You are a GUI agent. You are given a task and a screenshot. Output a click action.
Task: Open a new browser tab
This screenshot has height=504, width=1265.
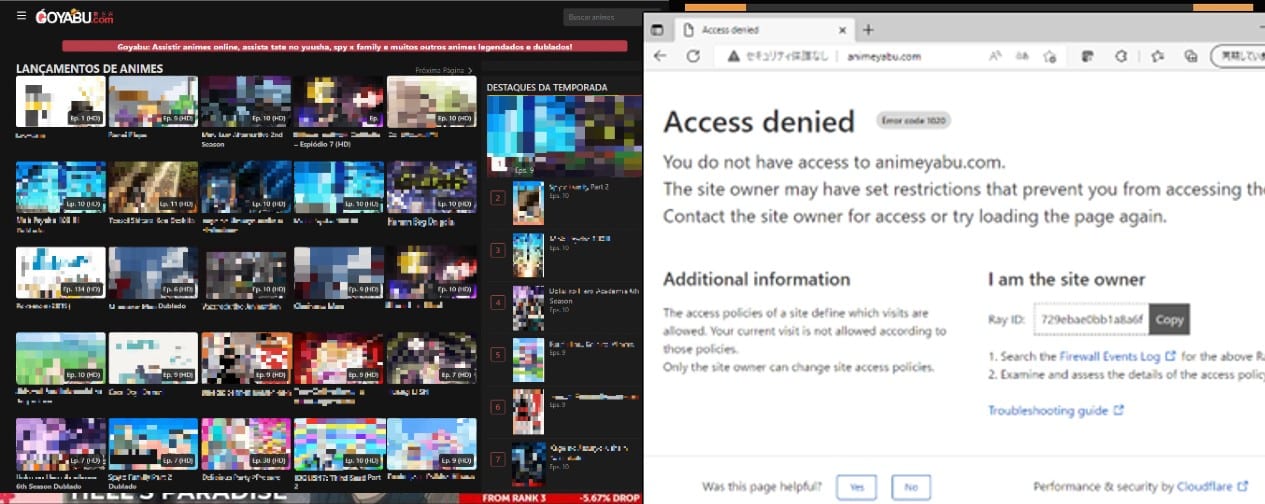tap(868, 30)
